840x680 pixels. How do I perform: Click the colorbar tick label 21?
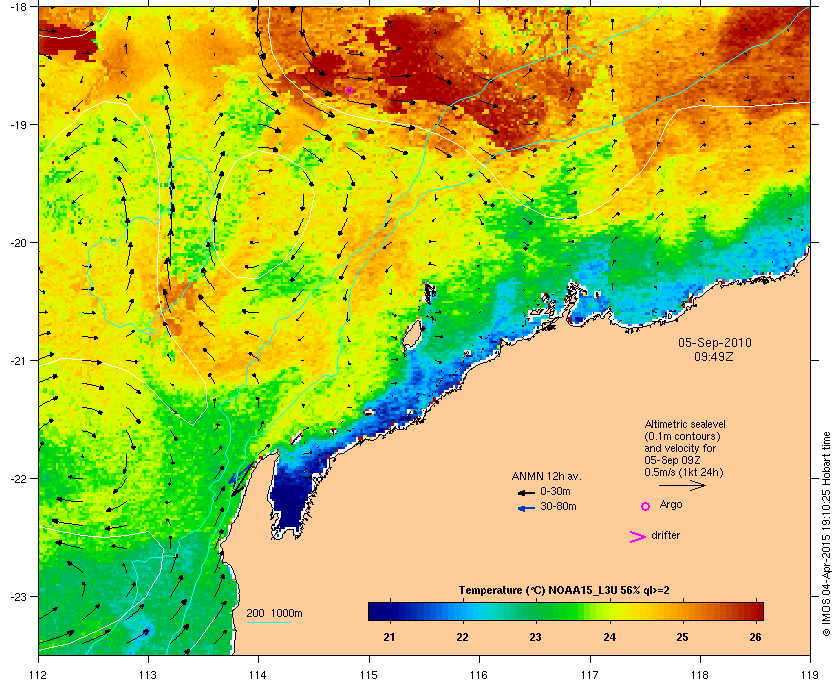click(x=389, y=637)
